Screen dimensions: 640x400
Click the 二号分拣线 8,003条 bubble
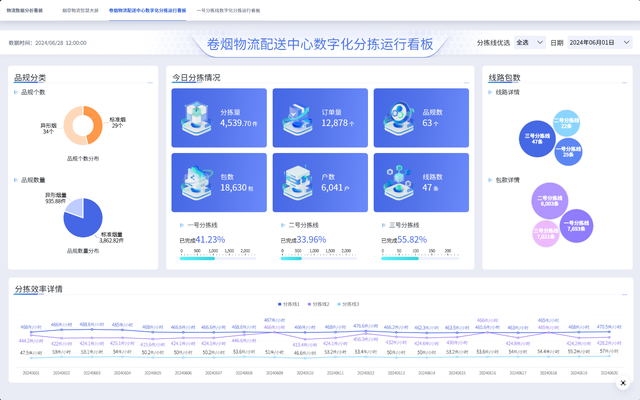point(550,201)
